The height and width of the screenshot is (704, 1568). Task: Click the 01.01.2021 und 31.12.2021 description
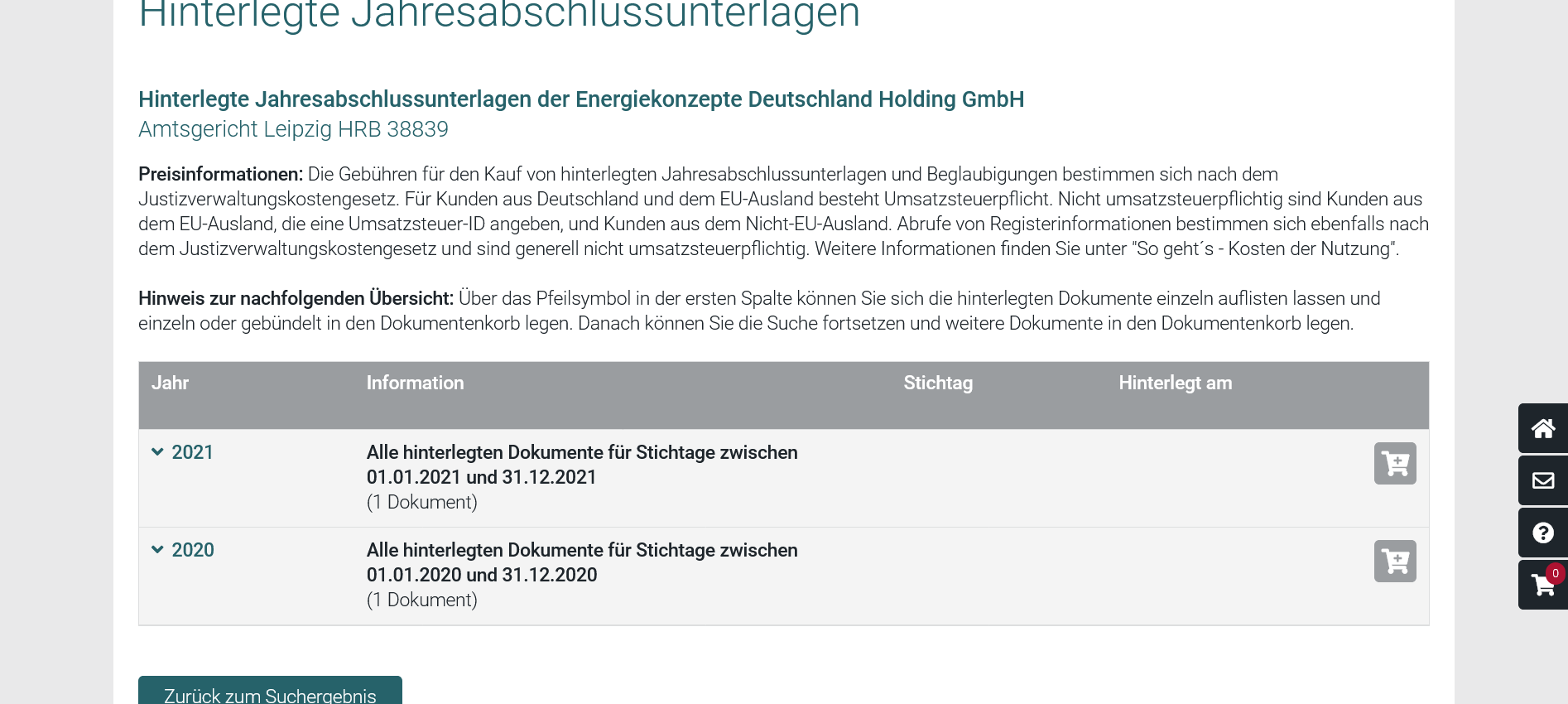(481, 477)
